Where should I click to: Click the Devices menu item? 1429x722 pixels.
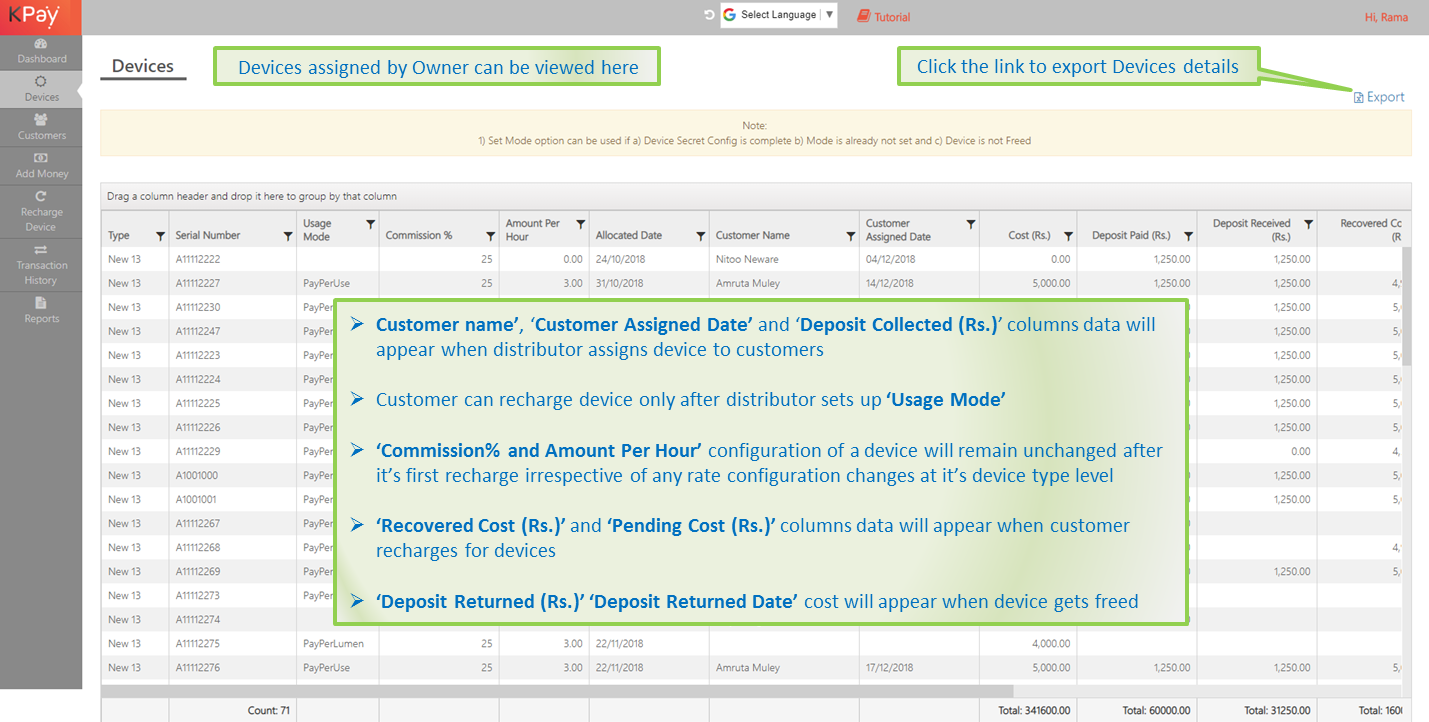pos(41,89)
